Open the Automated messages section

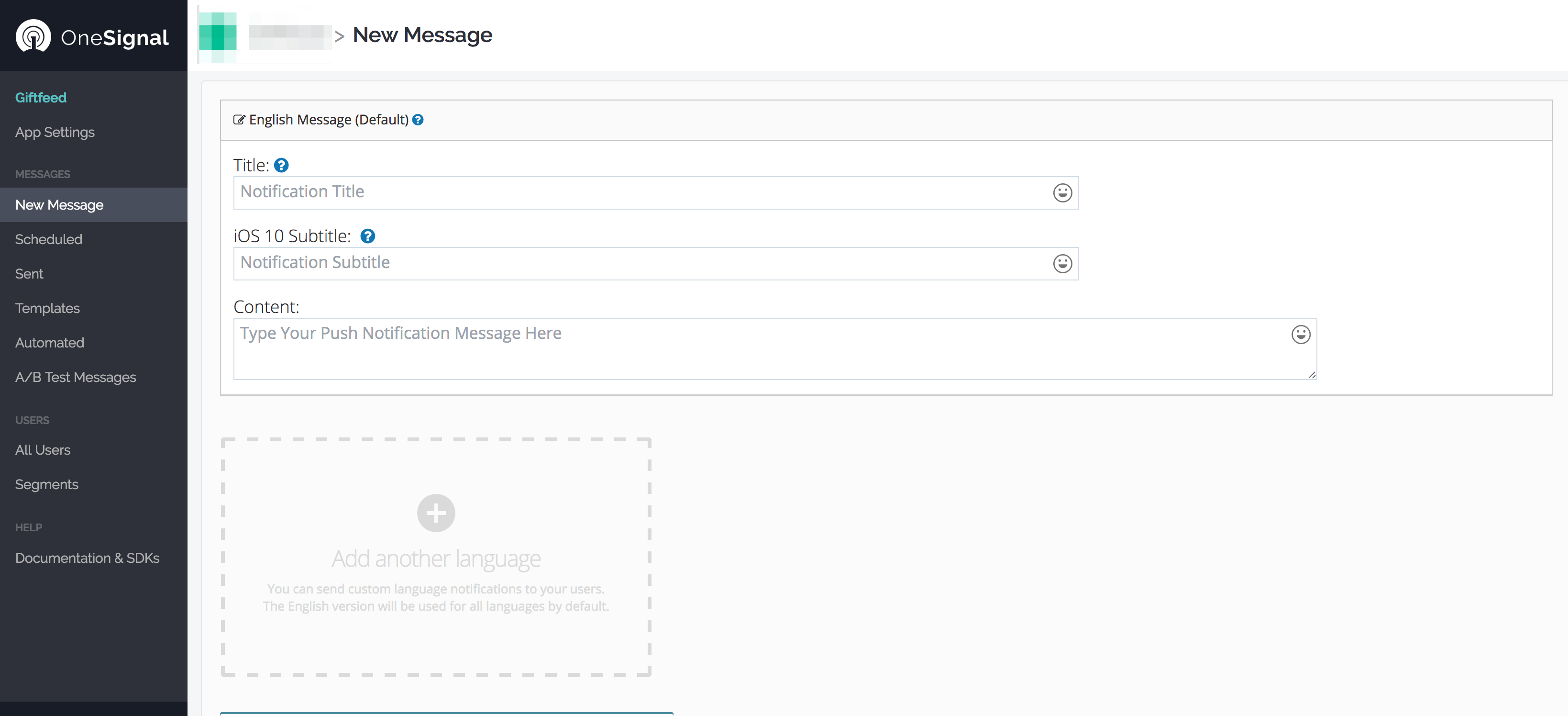pyautogui.click(x=49, y=342)
